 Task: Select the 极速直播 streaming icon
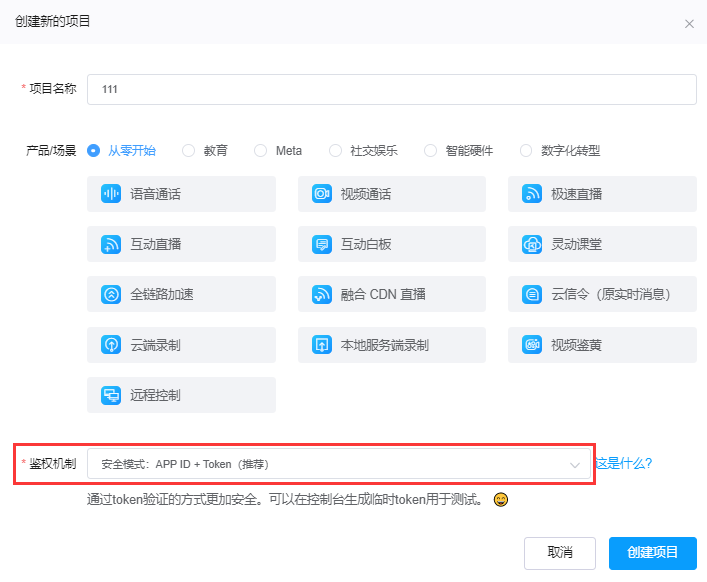(x=532, y=194)
